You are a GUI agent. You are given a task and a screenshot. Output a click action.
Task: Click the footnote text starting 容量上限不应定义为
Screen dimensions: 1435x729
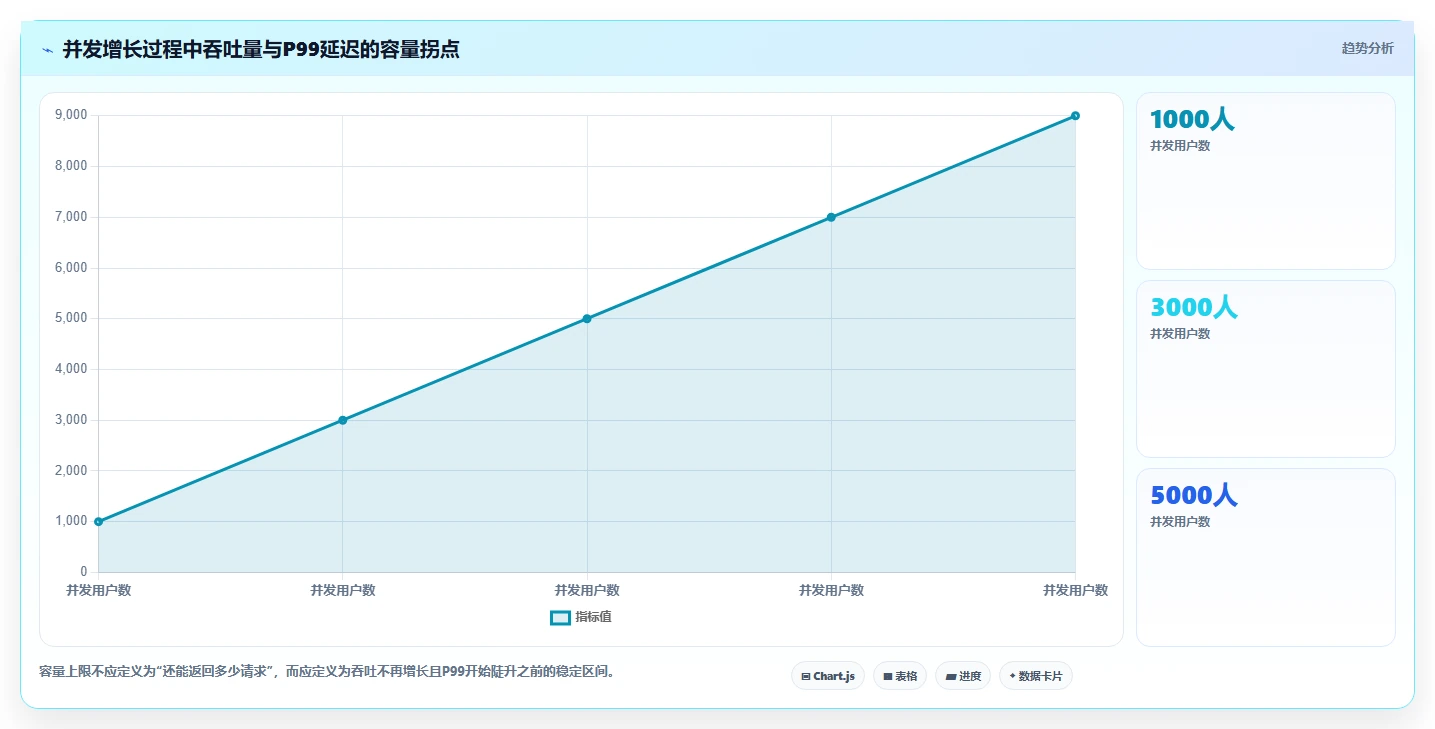click(328, 671)
